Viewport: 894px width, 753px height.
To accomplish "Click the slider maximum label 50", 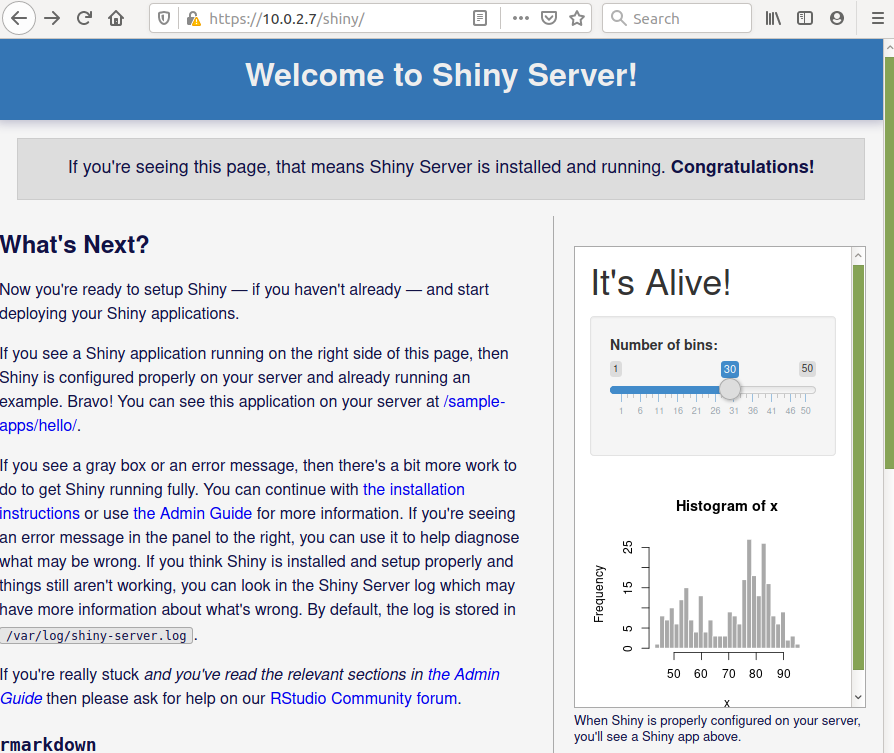I will [807, 368].
